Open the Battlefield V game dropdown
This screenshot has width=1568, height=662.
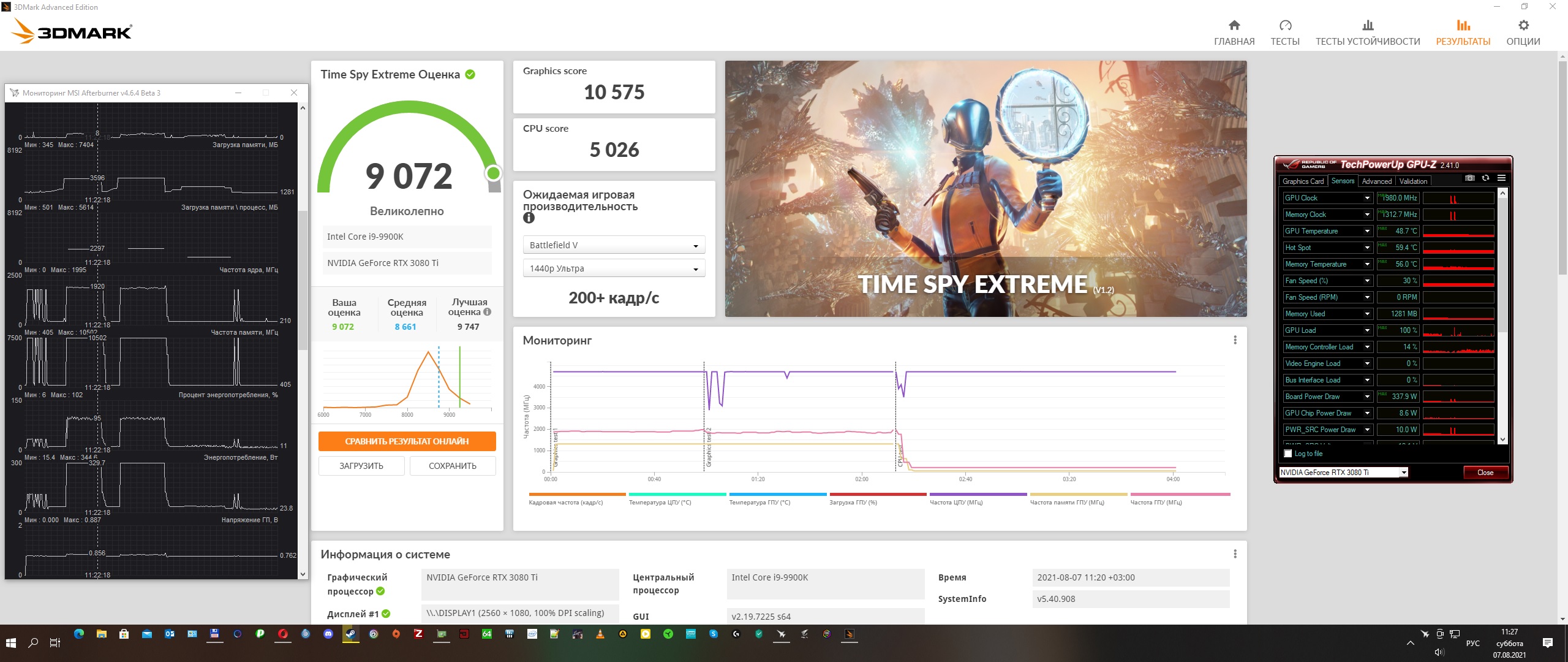pyautogui.click(x=614, y=245)
